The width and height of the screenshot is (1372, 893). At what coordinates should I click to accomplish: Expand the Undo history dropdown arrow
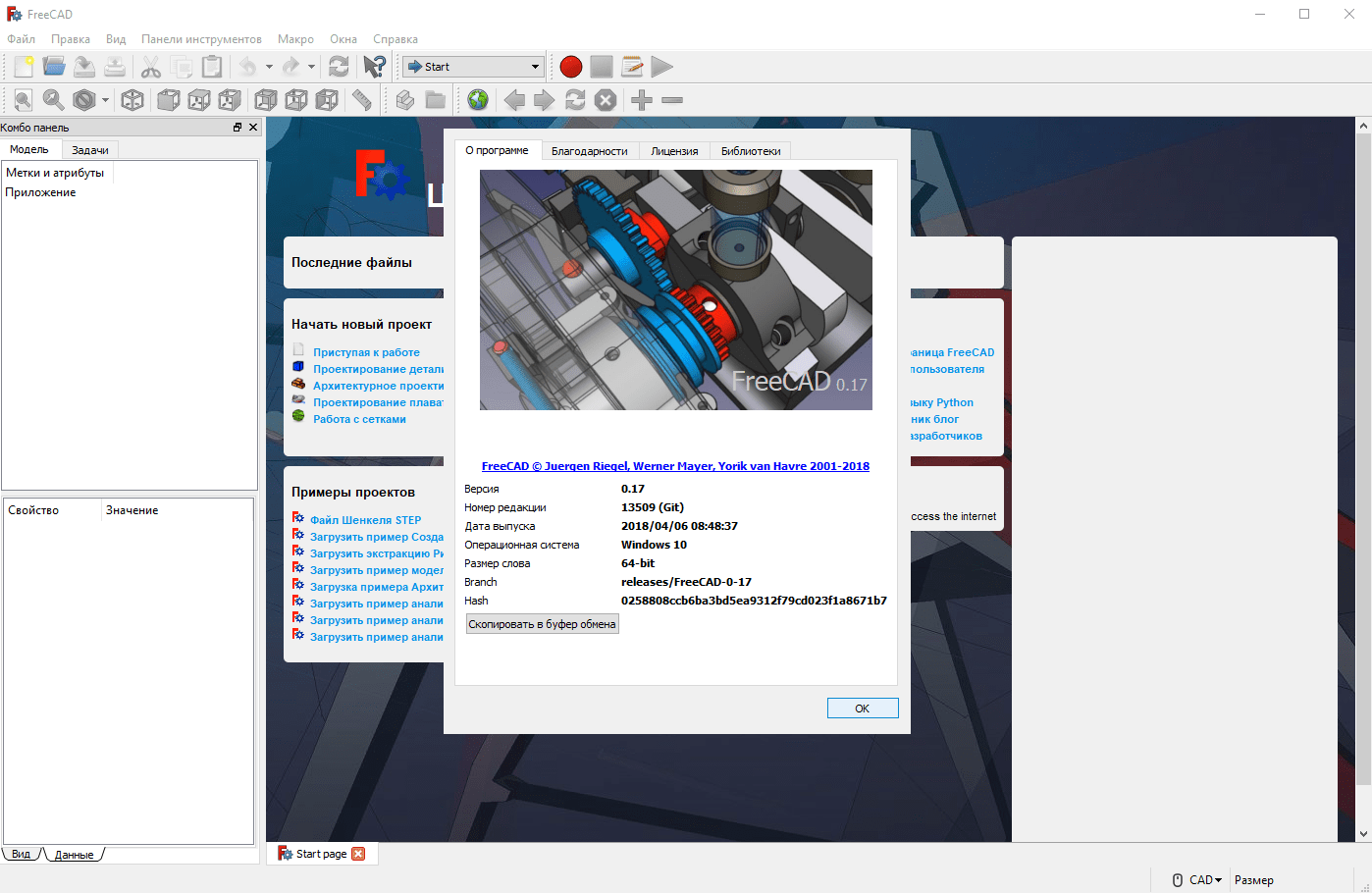(269, 67)
